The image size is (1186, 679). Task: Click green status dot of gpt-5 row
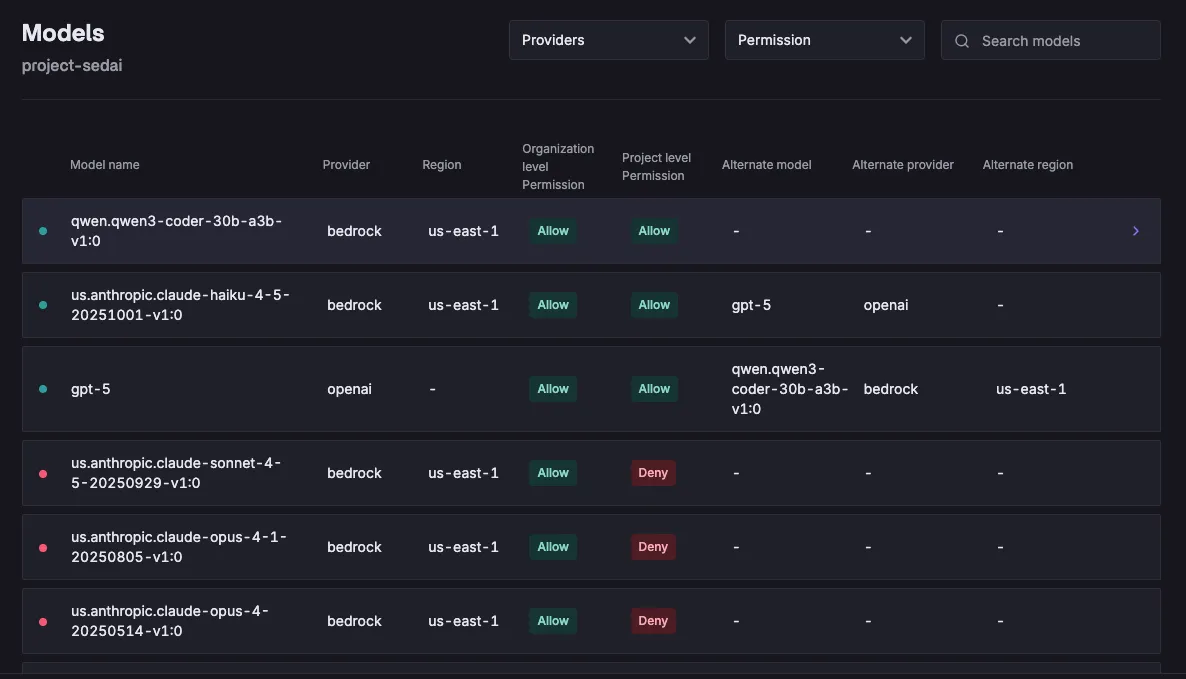[x=43, y=389]
